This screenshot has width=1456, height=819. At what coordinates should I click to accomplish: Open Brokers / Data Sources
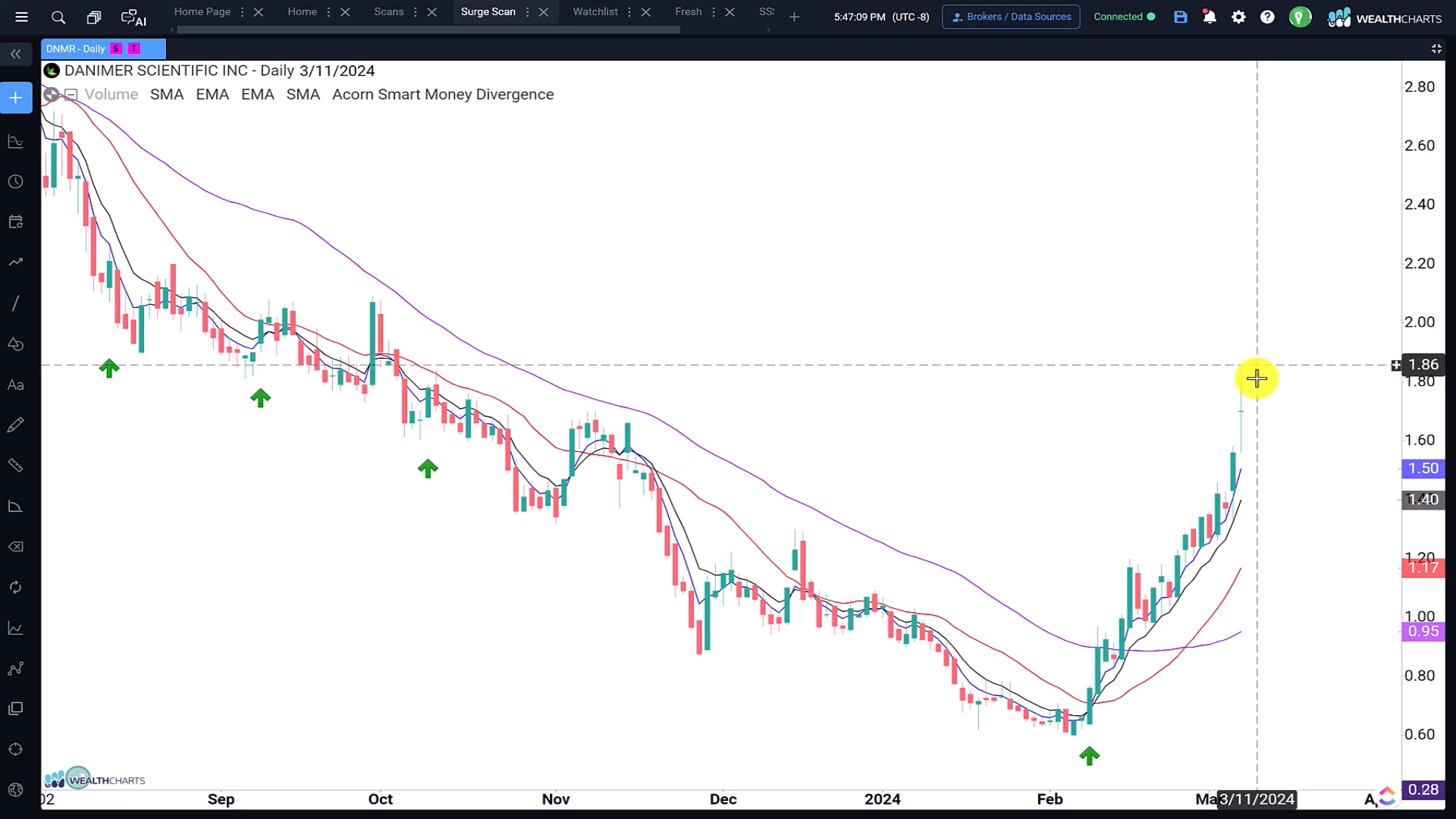click(1011, 17)
